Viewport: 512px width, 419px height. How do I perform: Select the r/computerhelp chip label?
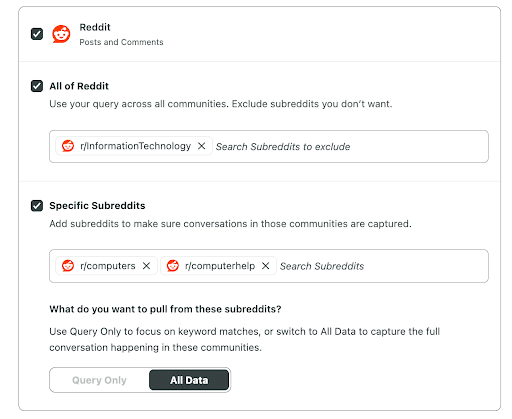tap(220, 266)
